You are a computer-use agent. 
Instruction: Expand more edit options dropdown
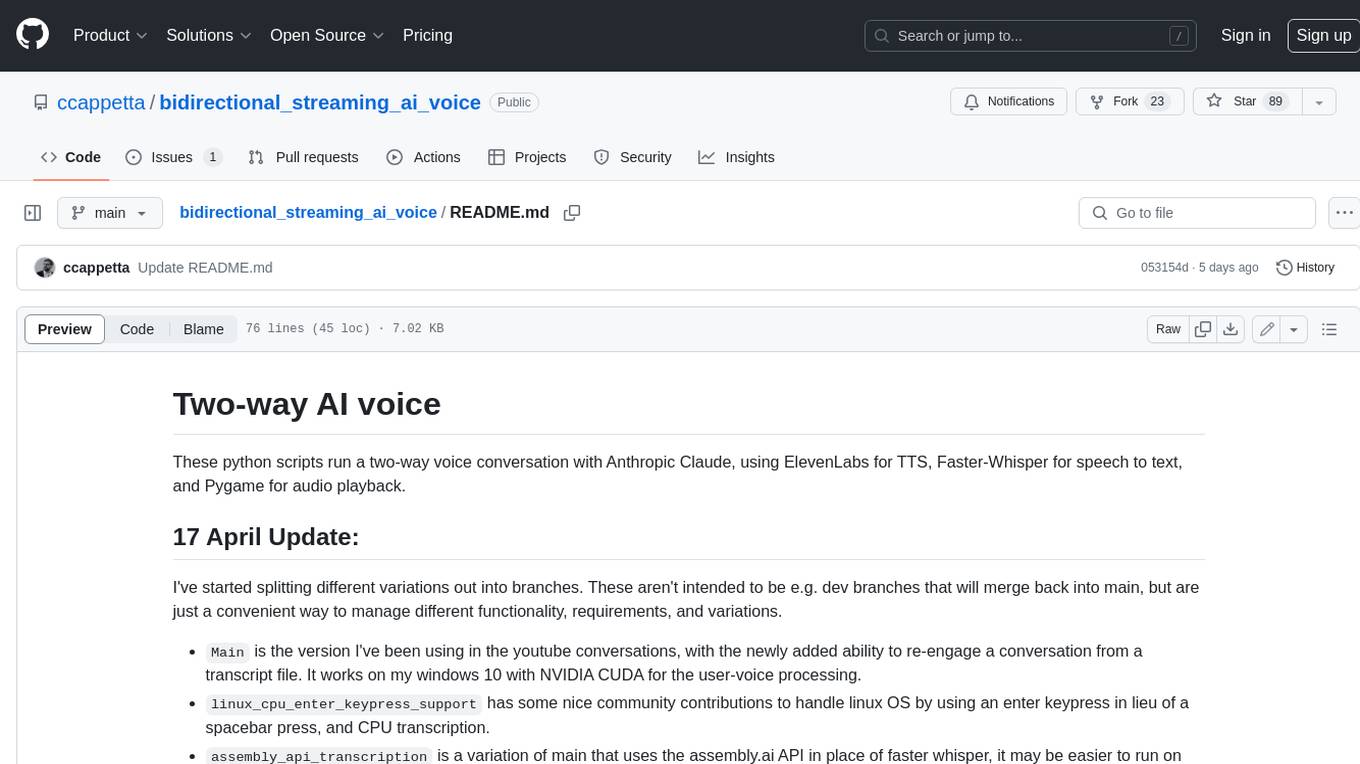(x=1294, y=329)
